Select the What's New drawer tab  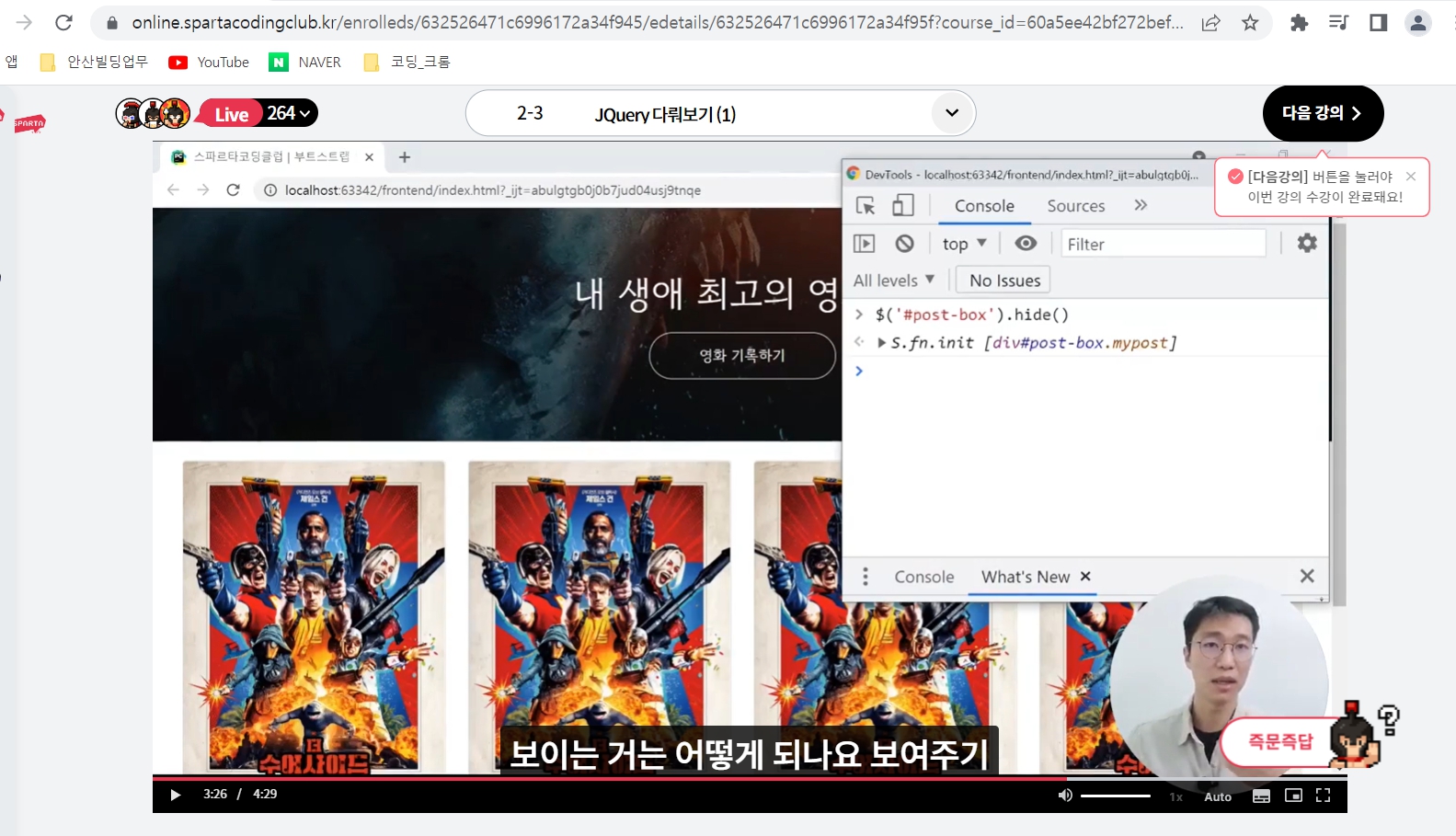click(x=1025, y=577)
